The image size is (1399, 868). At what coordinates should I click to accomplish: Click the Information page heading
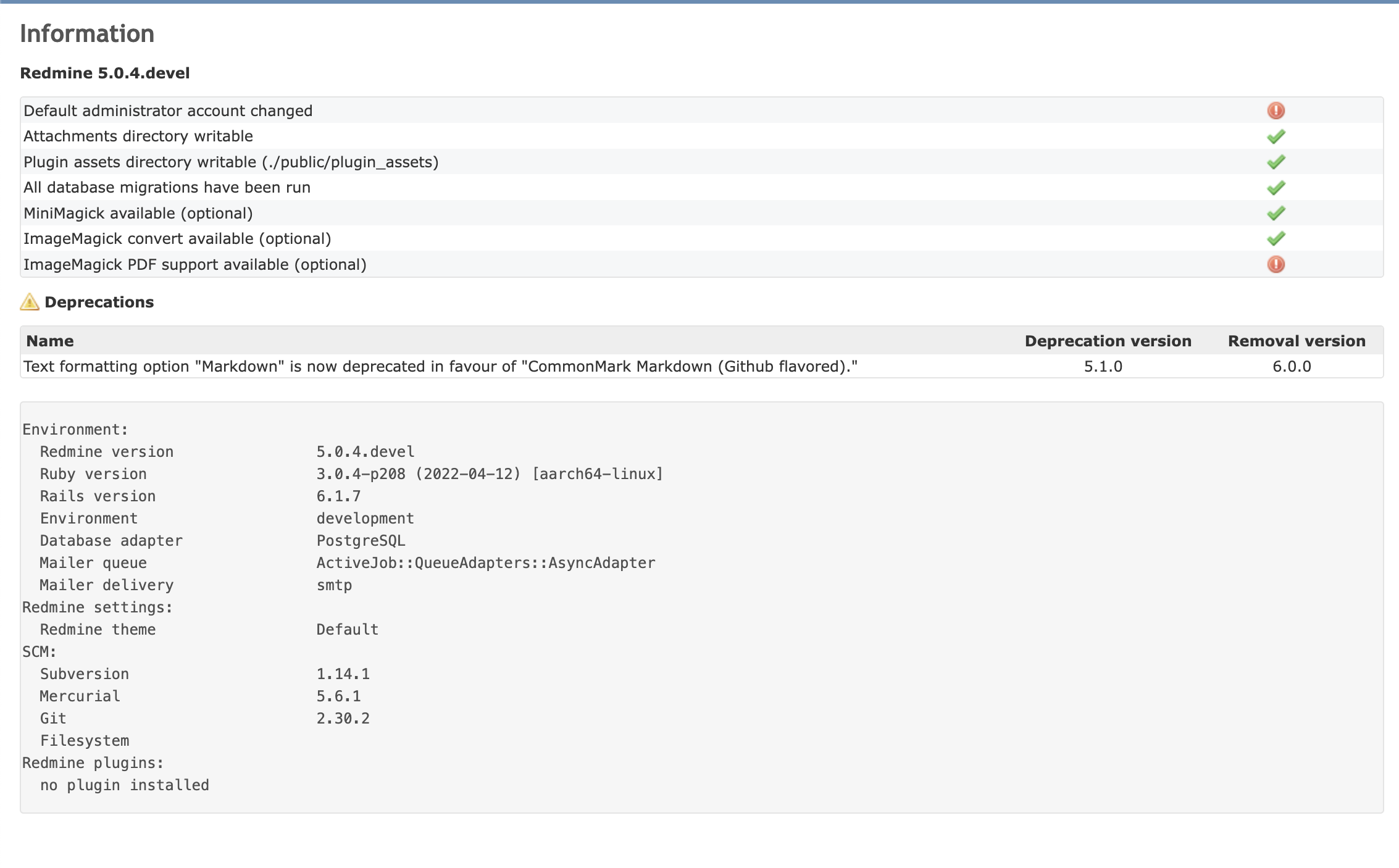coord(87,33)
